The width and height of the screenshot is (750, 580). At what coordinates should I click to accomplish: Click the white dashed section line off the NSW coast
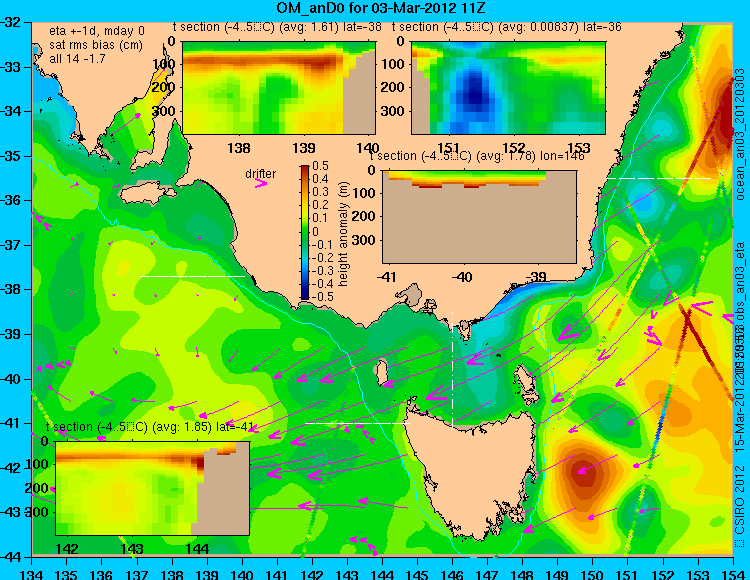[x=659, y=178]
